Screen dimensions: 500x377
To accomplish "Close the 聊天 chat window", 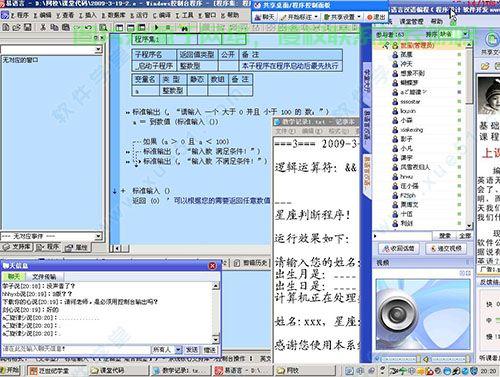I will 212,266.
